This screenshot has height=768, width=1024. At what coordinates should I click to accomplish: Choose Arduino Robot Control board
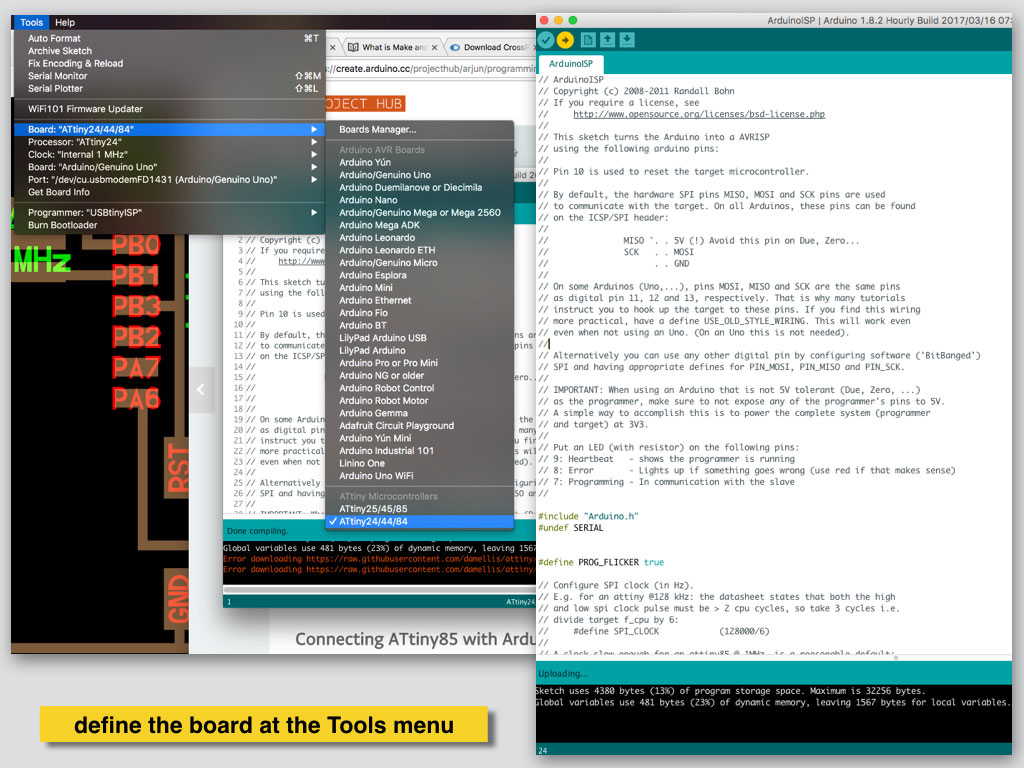click(x=419, y=388)
